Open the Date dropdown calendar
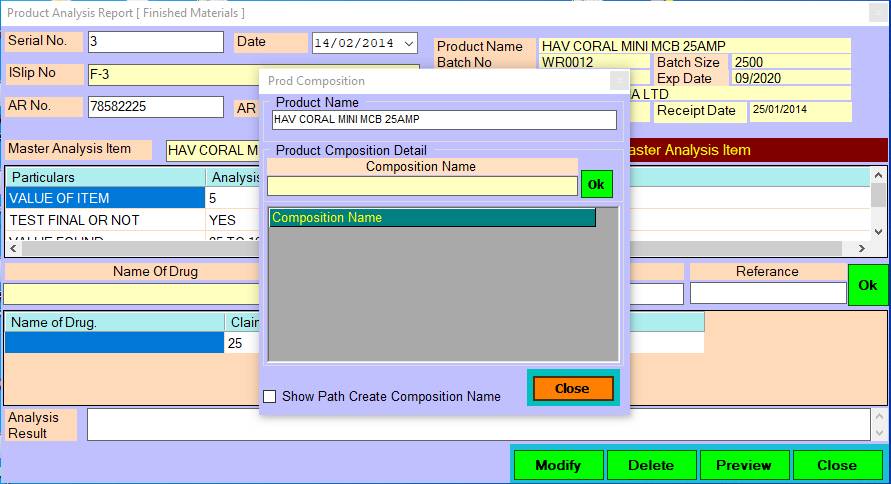Viewport: 891px width, 484px height. pyautogui.click(x=408, y=43)
